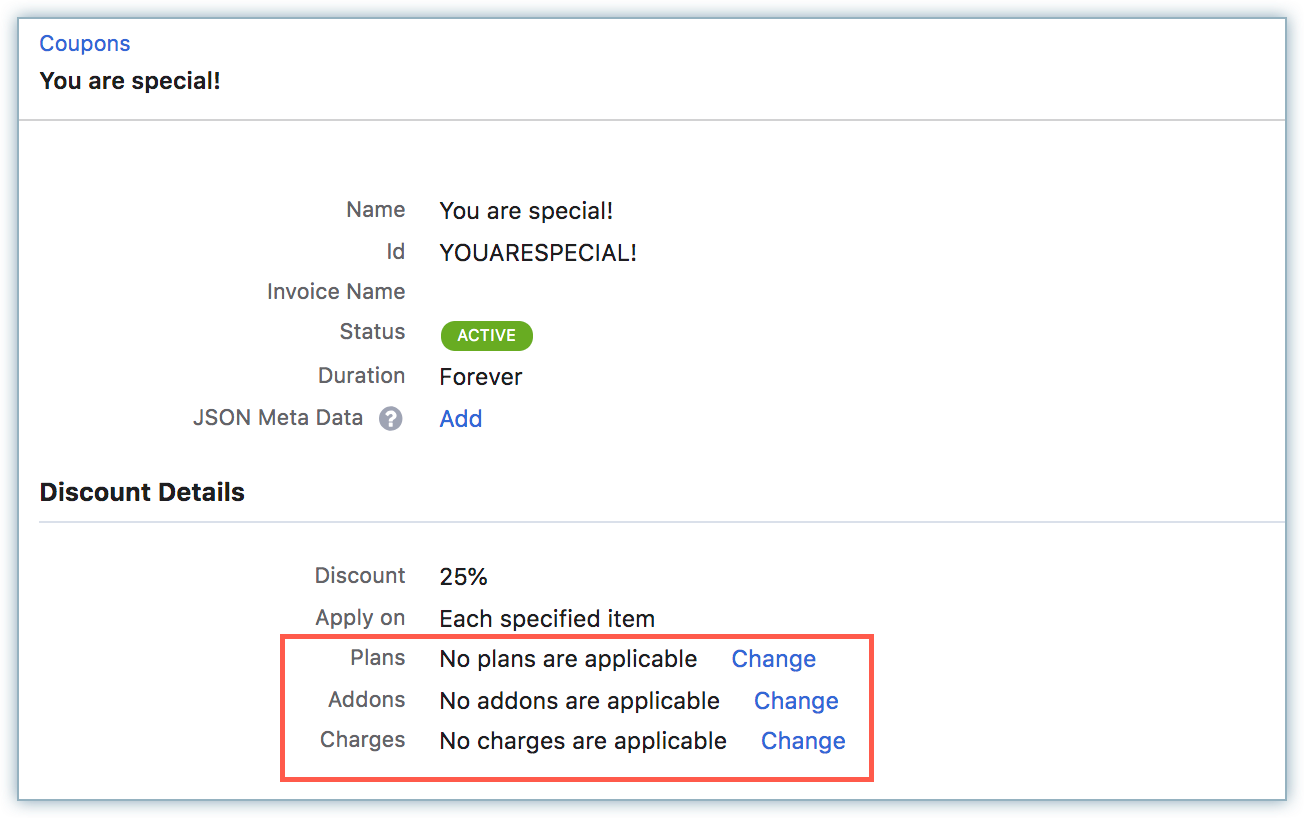Screen dimensions: 1304x818
Task: Click the Duration value Forever
Action: pos(480,377)
